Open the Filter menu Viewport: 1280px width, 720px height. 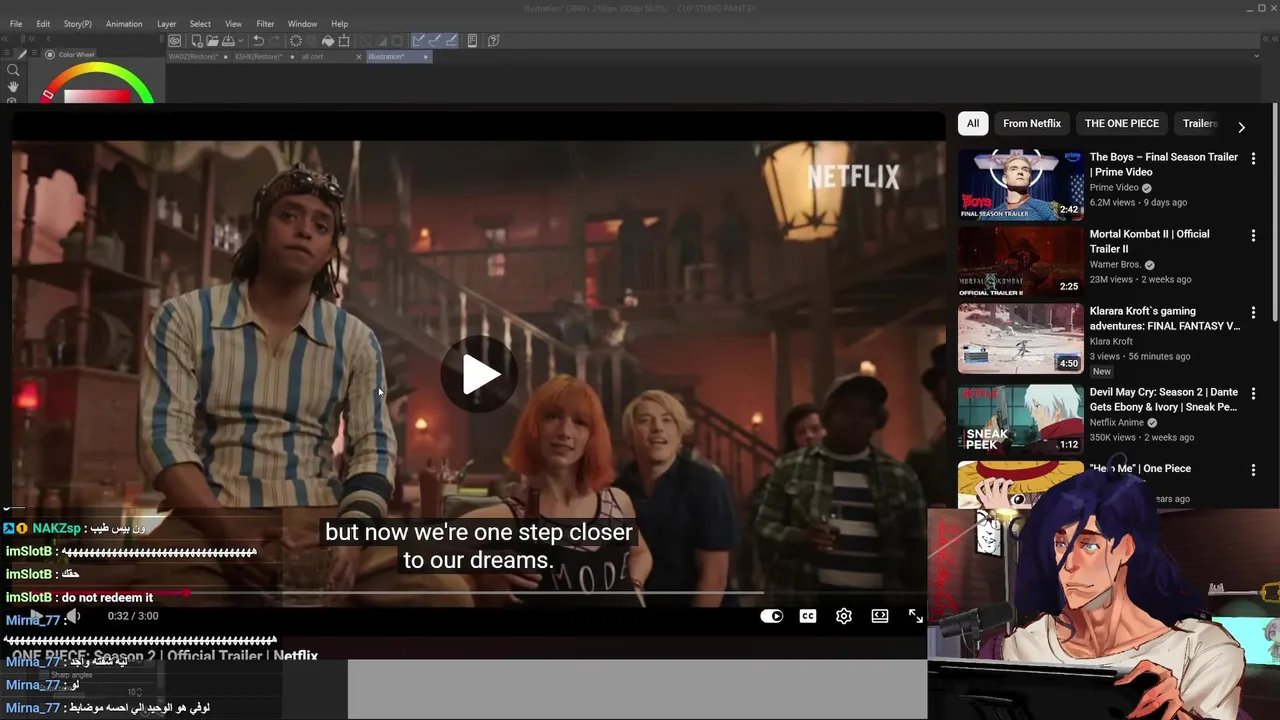pos(265,24)
